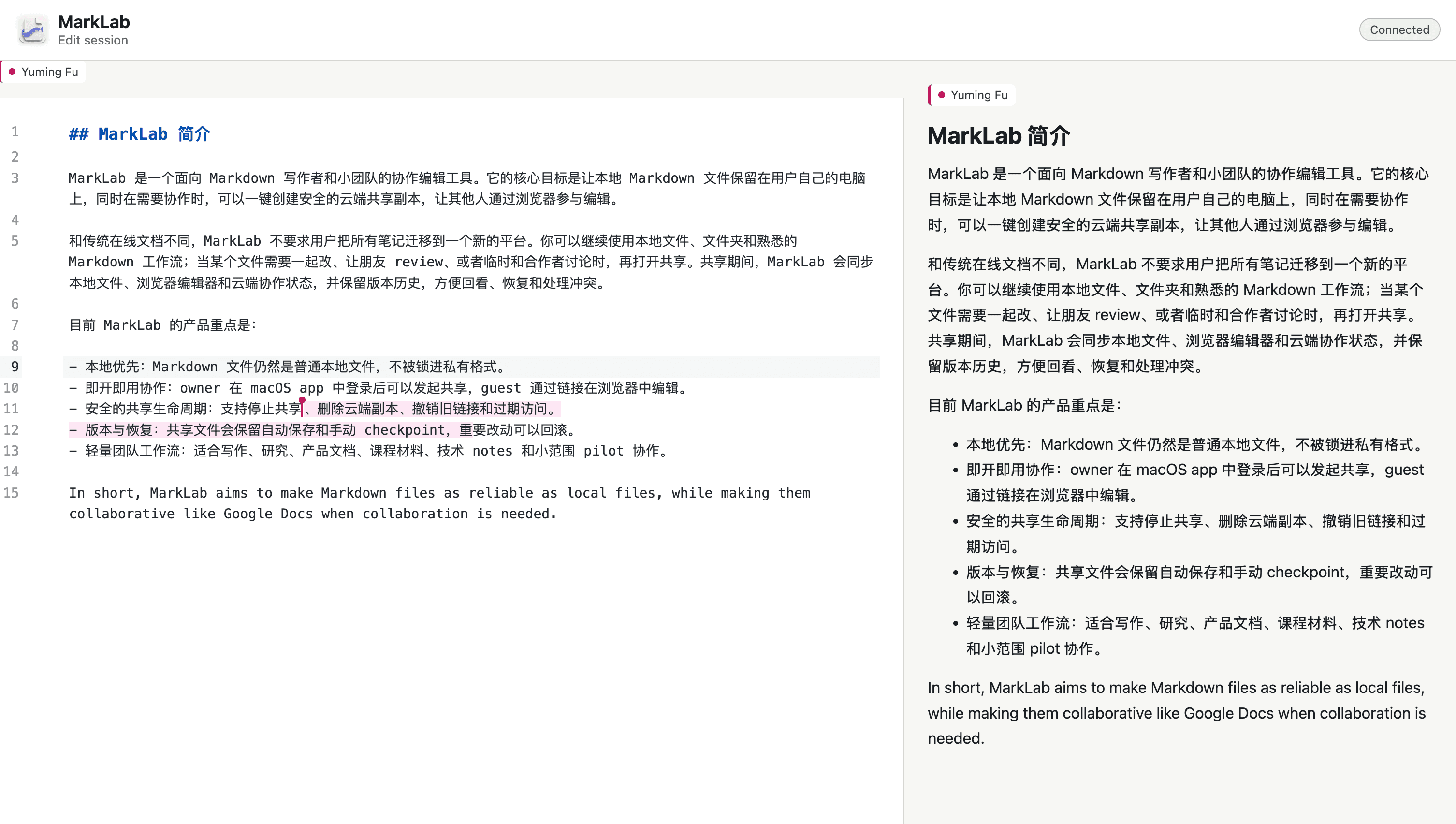Click editor paragraph starting '和传统在线文档不同'

[471, 262]
